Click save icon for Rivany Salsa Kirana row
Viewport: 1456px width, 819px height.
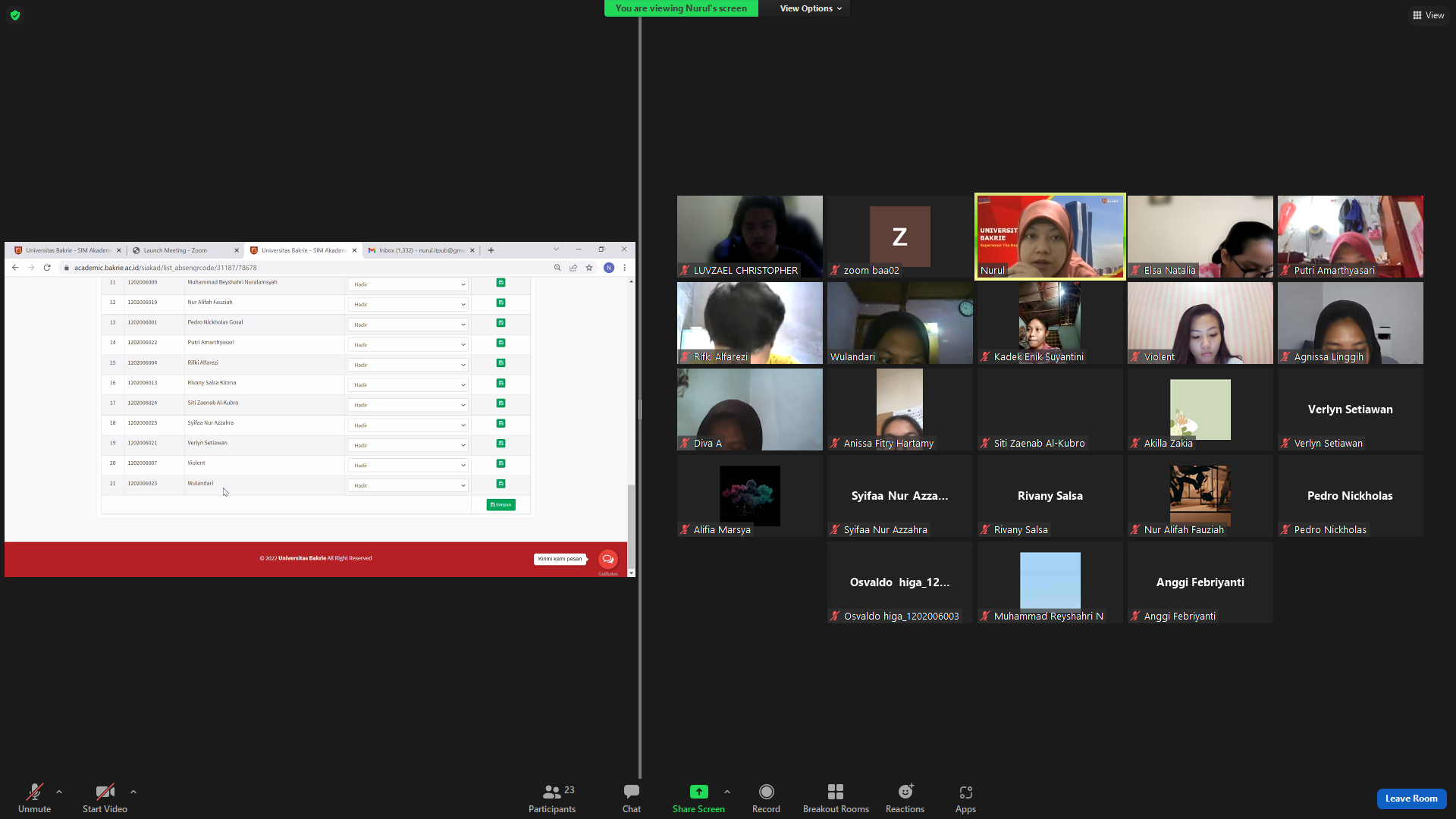[500, 383]
